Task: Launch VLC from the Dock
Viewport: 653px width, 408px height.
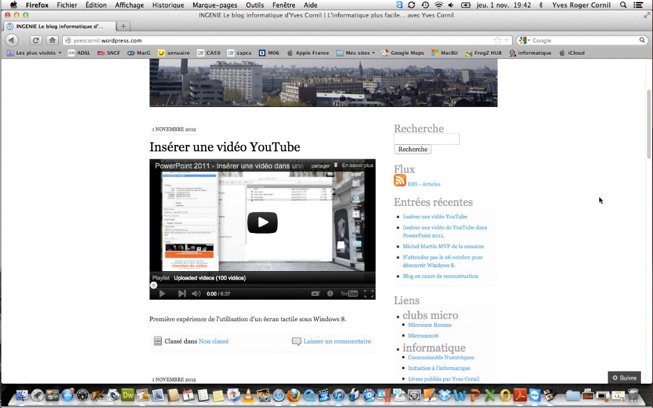Action: point(248,395)
